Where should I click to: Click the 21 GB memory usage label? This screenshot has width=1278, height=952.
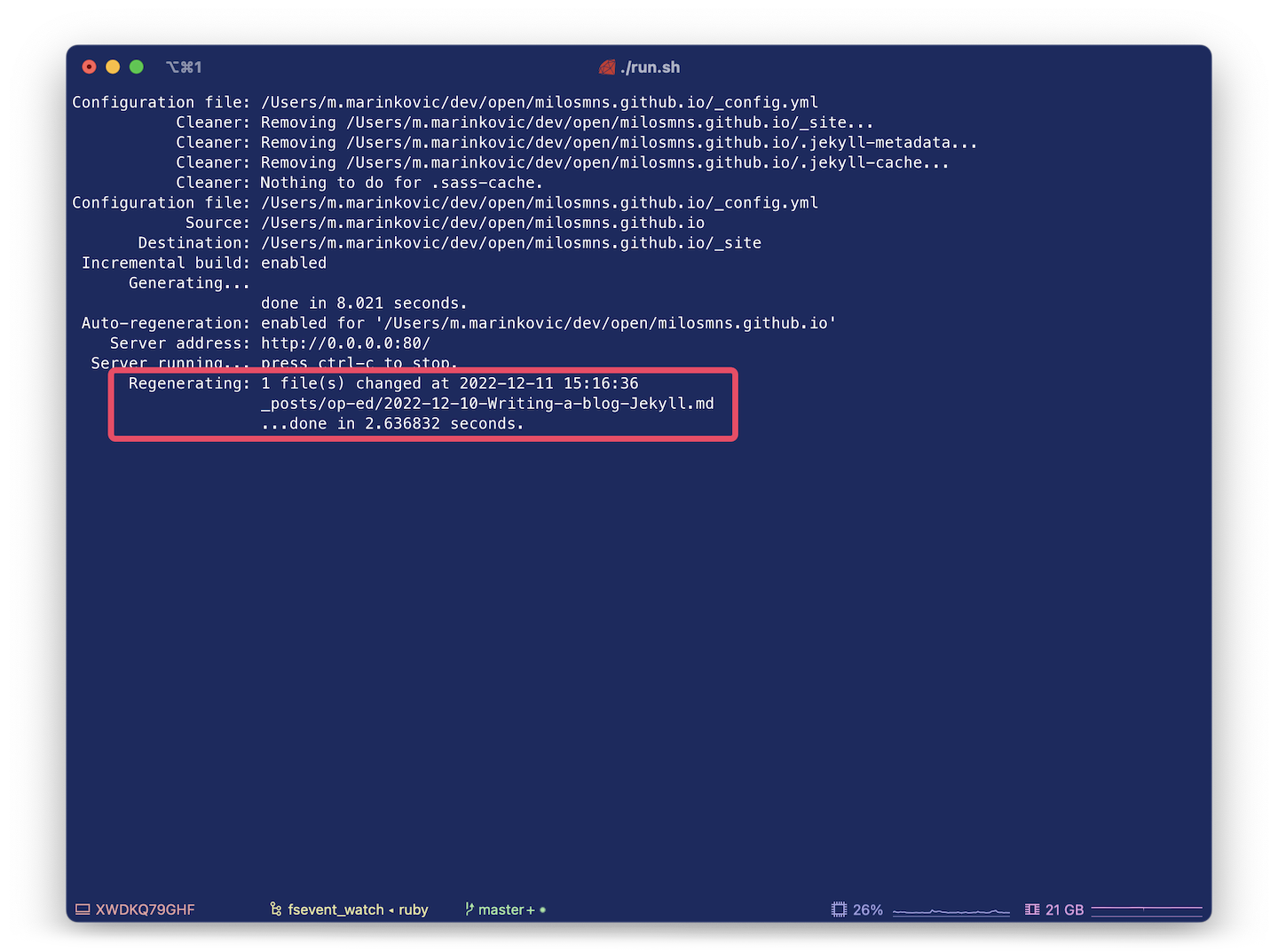[1064, 909]
